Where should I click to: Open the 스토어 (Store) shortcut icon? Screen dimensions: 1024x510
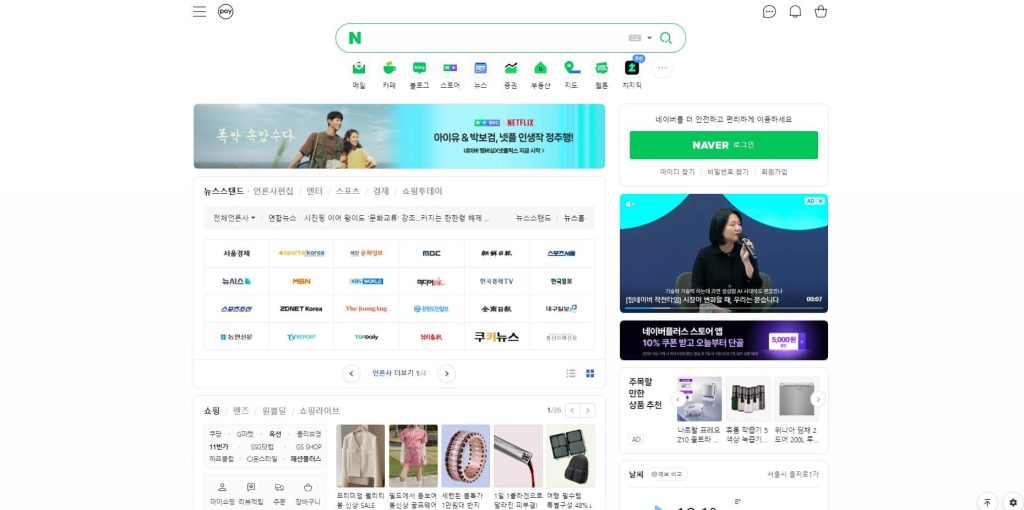450,68
